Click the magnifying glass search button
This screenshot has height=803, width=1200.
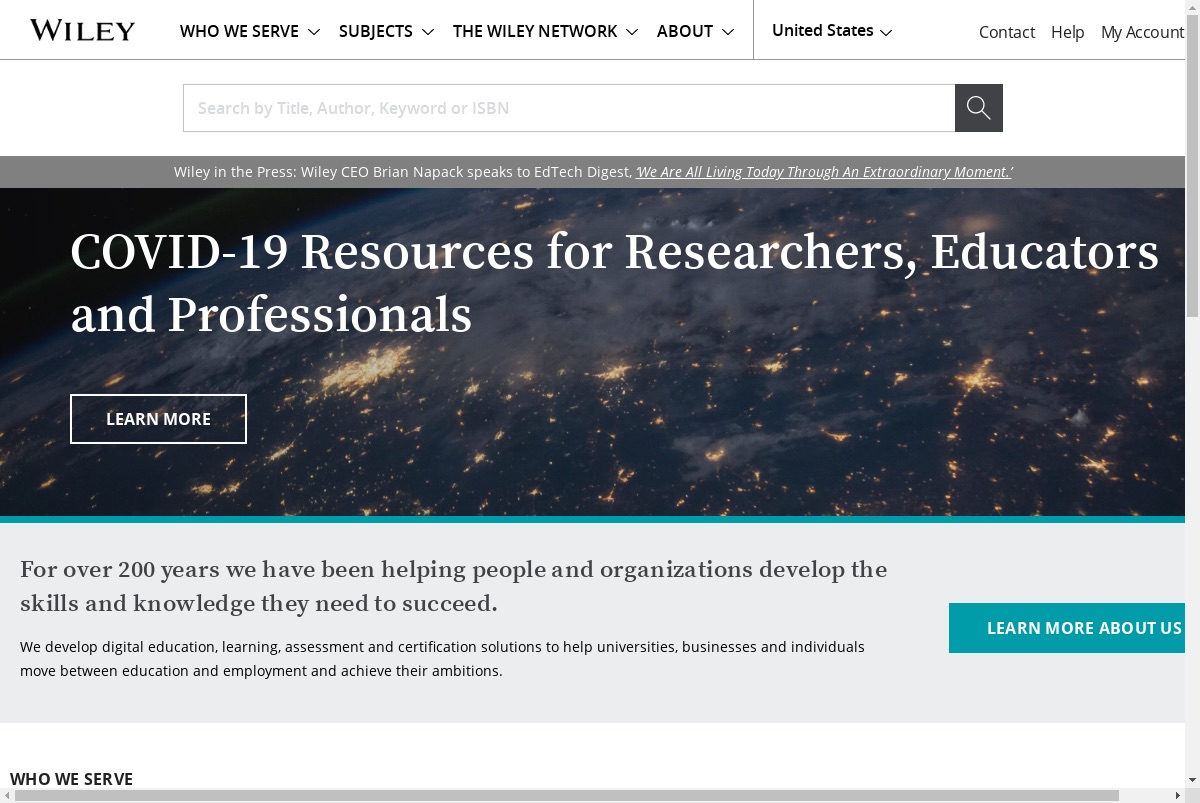(x=979, y=108)
